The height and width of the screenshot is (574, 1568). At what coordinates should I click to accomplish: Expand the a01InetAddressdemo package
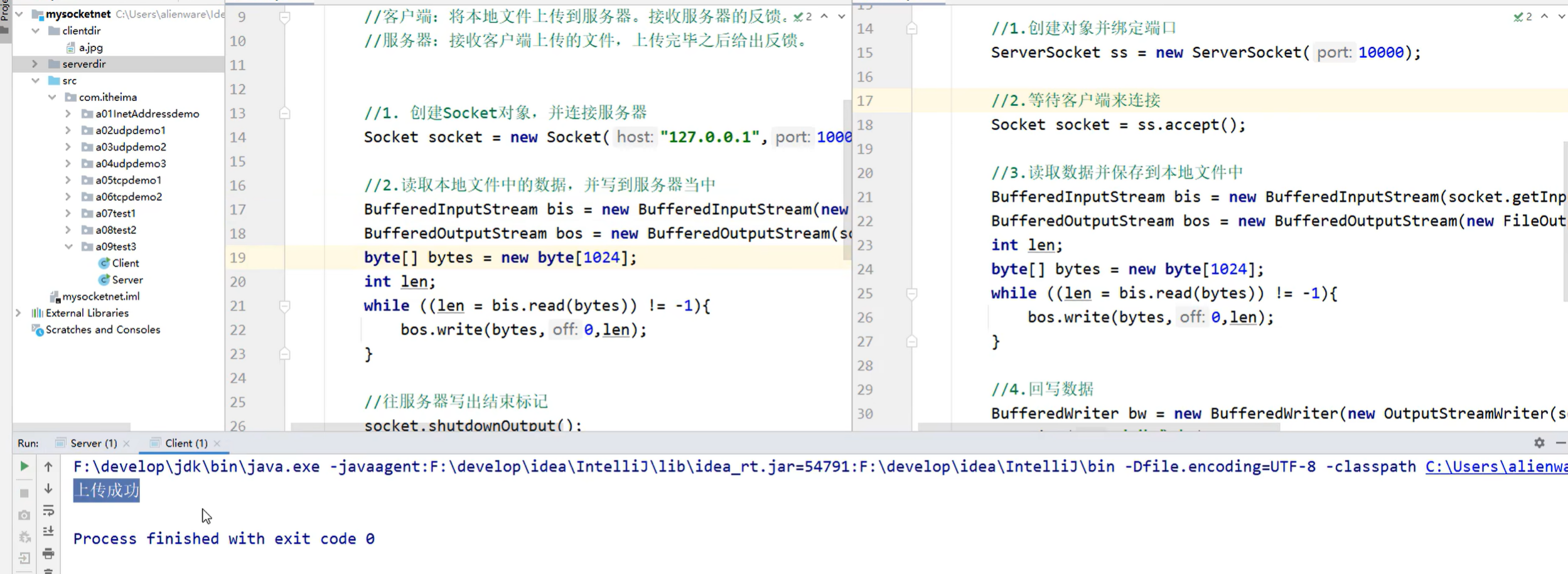[x=68, y=114]
